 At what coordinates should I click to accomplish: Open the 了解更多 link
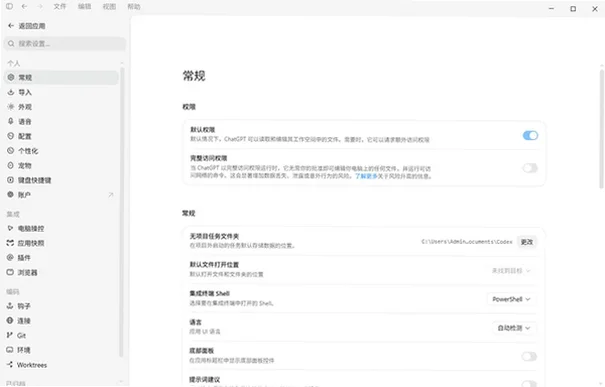[366, 176]
